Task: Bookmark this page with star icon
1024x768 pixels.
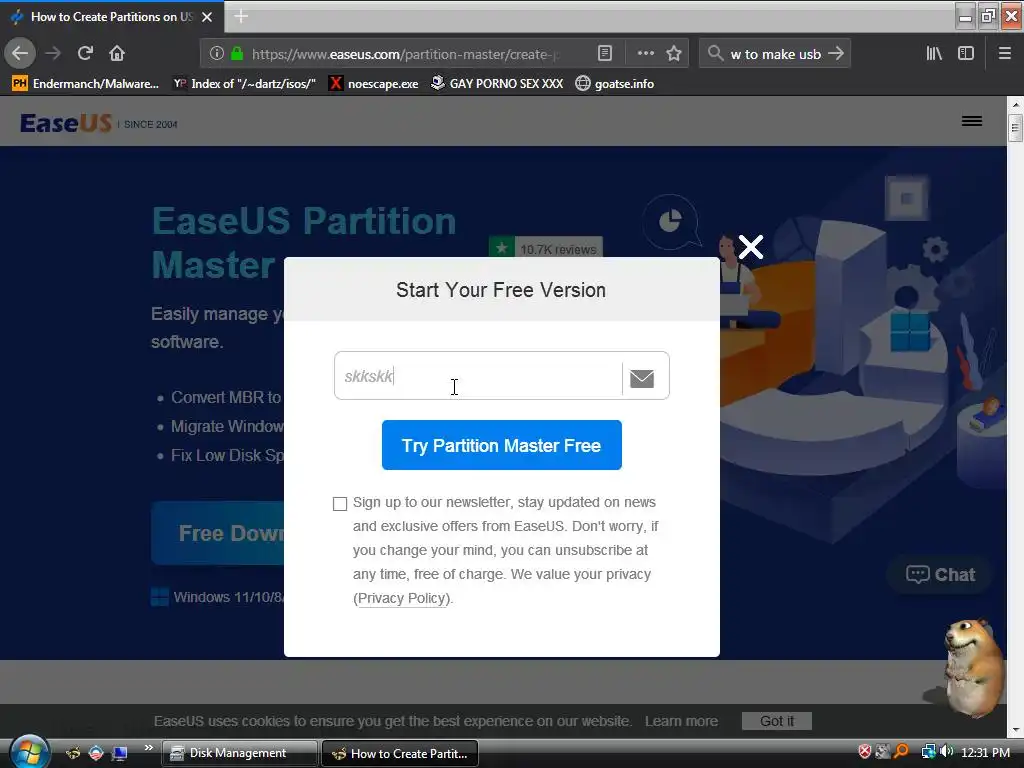Action: [x=674, y=54]
